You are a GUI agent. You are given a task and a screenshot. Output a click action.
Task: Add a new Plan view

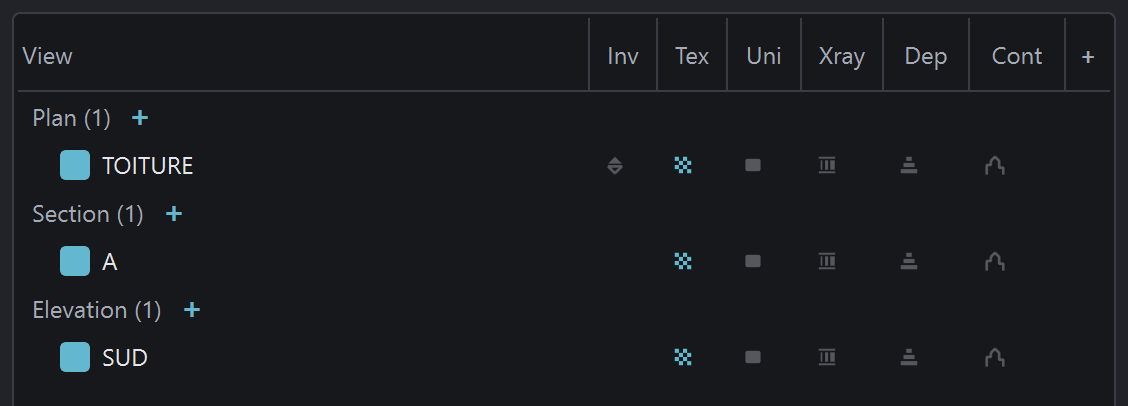point(140,118)
